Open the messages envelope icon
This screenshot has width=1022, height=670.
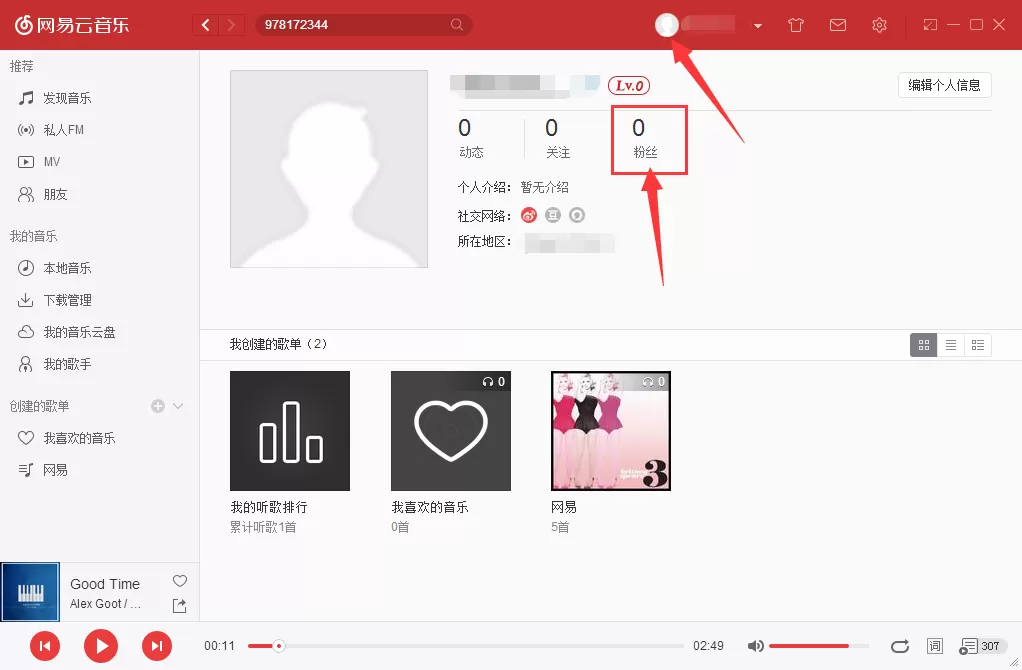(838, 25)
